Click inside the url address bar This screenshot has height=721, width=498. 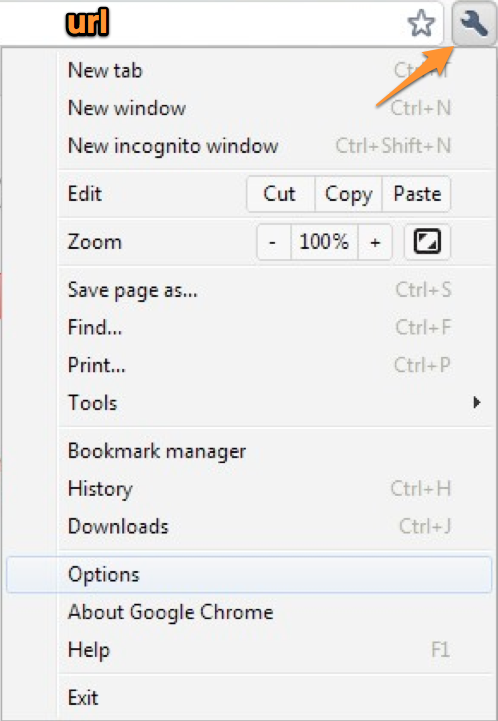(x=221, y=23)
